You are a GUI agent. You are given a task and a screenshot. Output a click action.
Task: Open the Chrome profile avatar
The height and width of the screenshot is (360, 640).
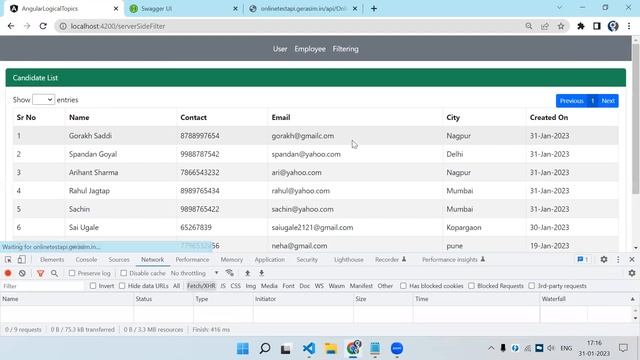613,26
